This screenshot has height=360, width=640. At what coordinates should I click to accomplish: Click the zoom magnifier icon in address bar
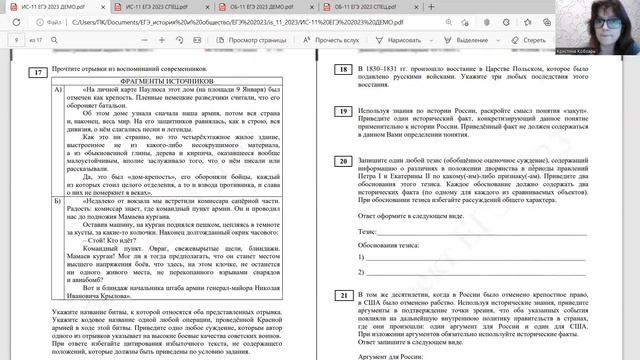449,22
